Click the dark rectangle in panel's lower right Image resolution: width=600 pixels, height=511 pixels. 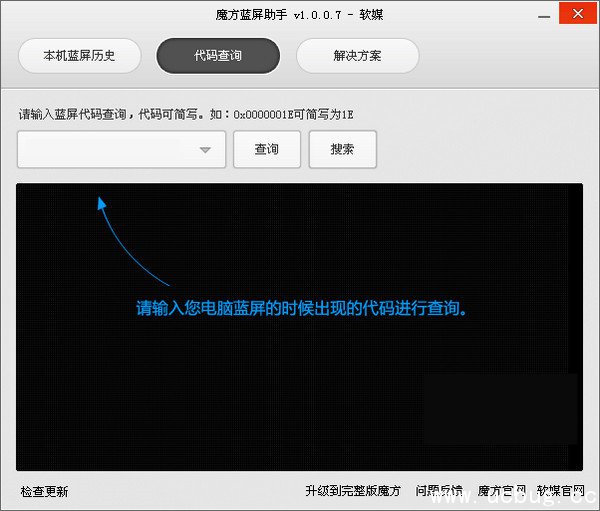point(500,408)
